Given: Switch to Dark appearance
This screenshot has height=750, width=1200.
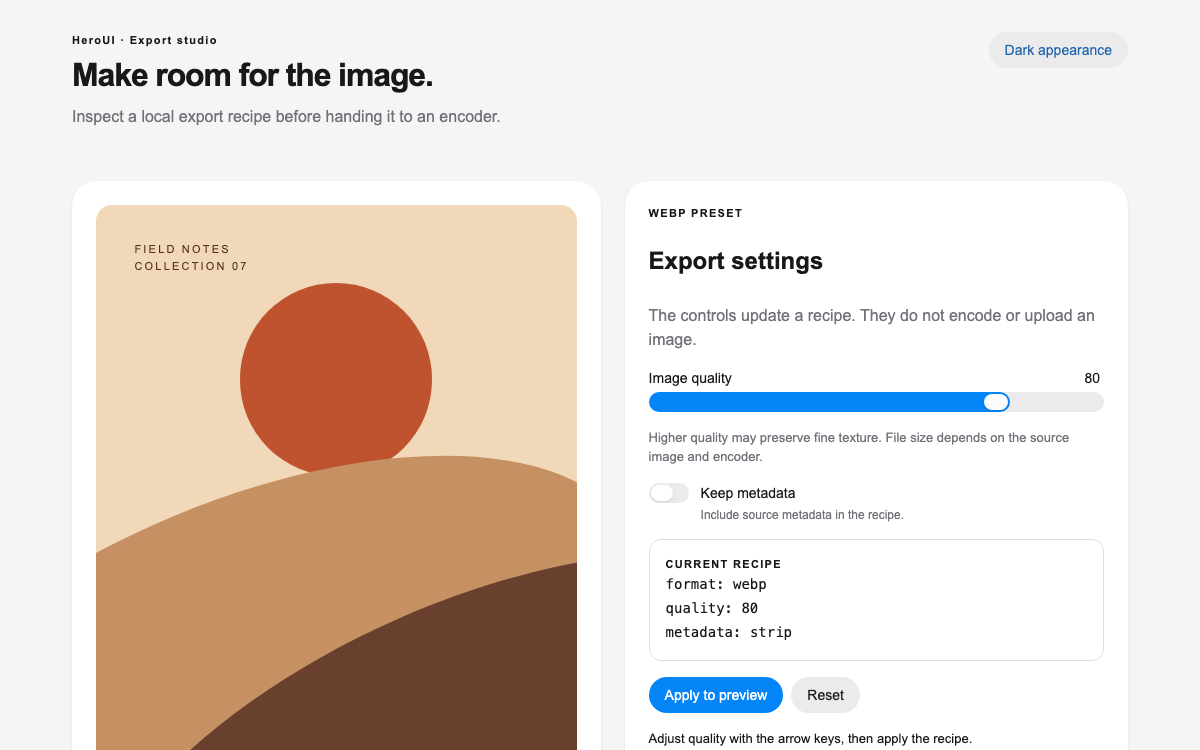Looking at the screenshot, I should [x=1058, y=50].
